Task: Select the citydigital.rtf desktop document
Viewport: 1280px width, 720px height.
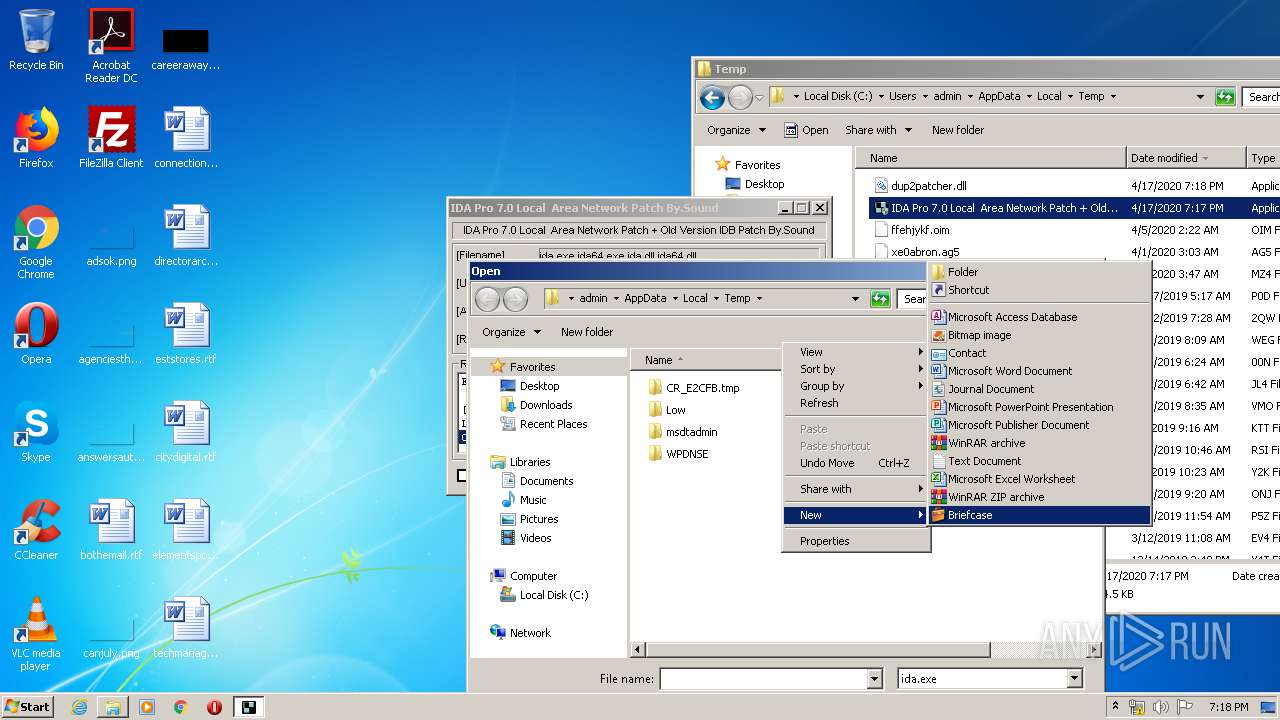Action: click(186, 432)
